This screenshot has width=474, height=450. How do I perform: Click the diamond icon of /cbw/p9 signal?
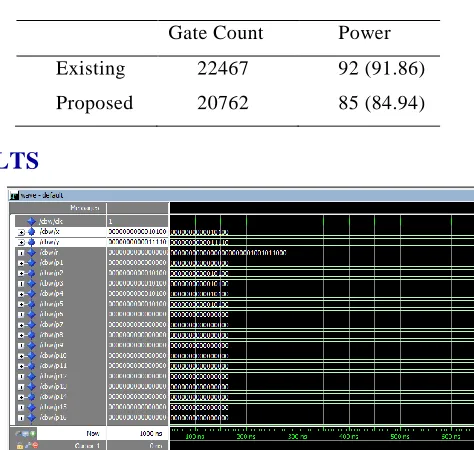pos(31,345)
